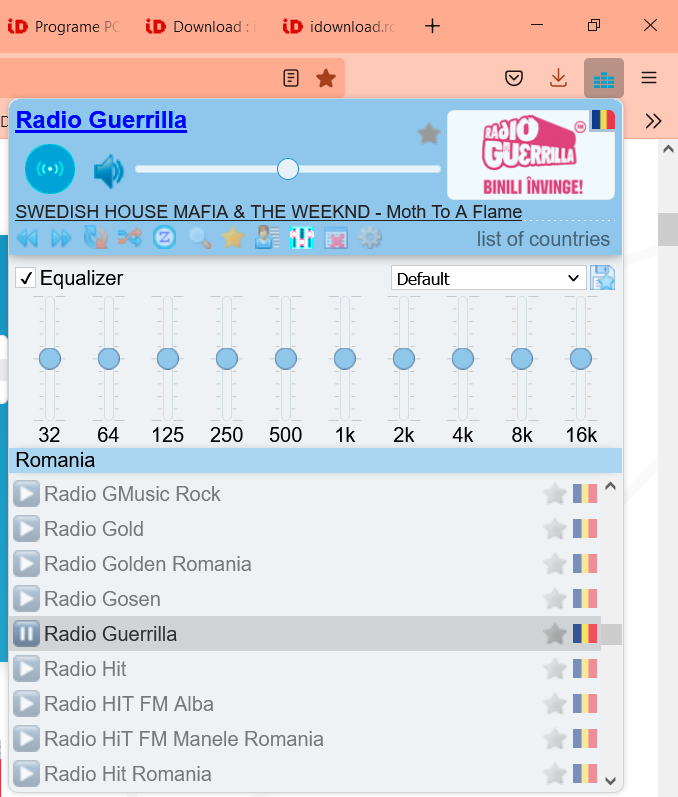Open the user list icon
Screen dimensions: 678x797
click(267, 237)
